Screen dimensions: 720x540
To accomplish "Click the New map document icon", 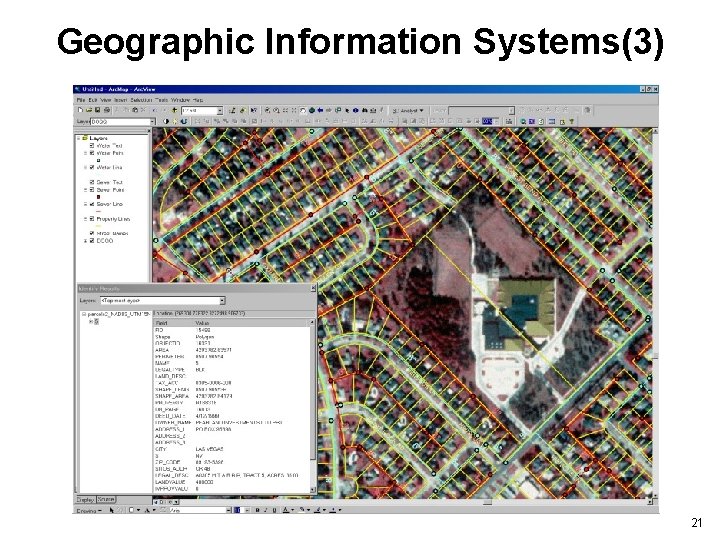I will coord(80,110).
